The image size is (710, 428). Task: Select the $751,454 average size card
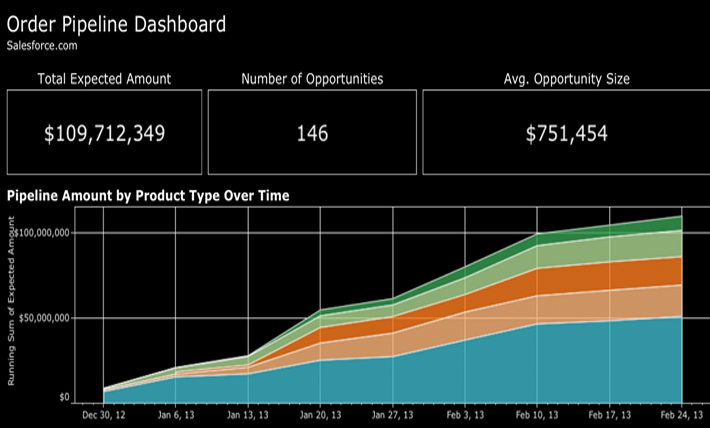click(x=567, y=133)
